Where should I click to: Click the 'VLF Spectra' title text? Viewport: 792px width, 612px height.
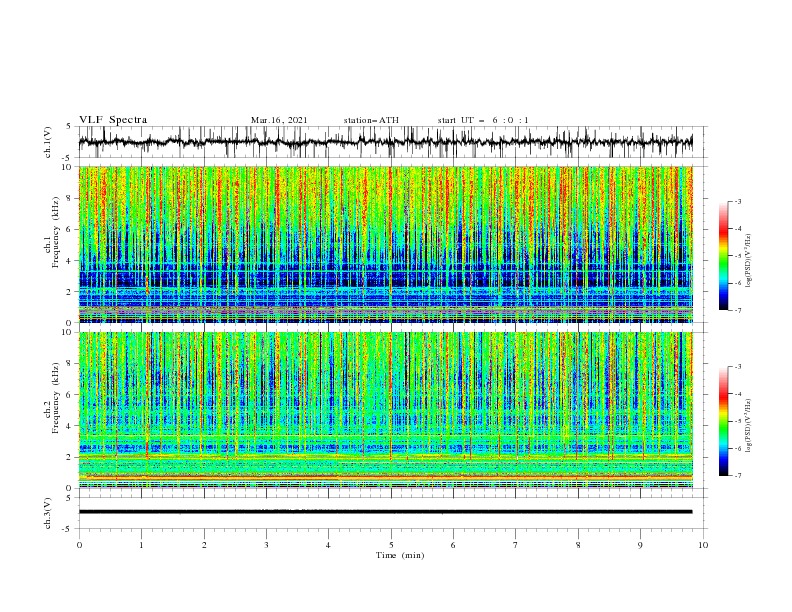point(113,120)
